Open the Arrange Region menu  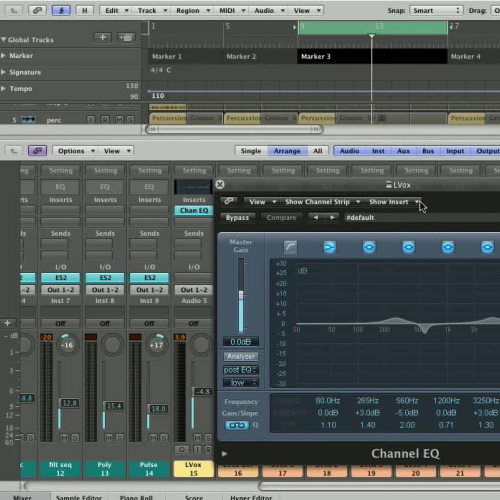pos(193,11)
